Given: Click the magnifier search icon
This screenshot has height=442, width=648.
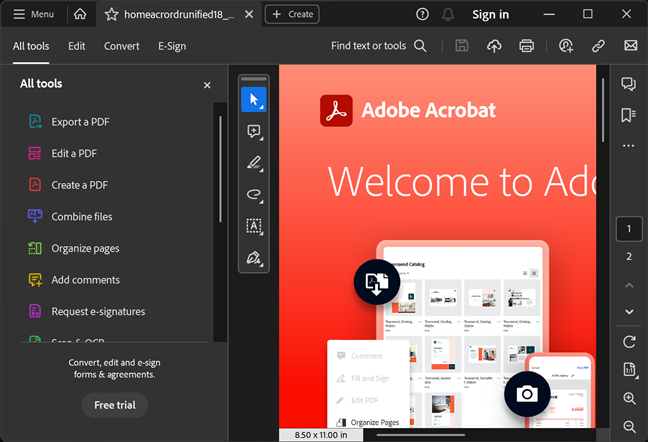Looking at the screenshot, I should 420,45.
